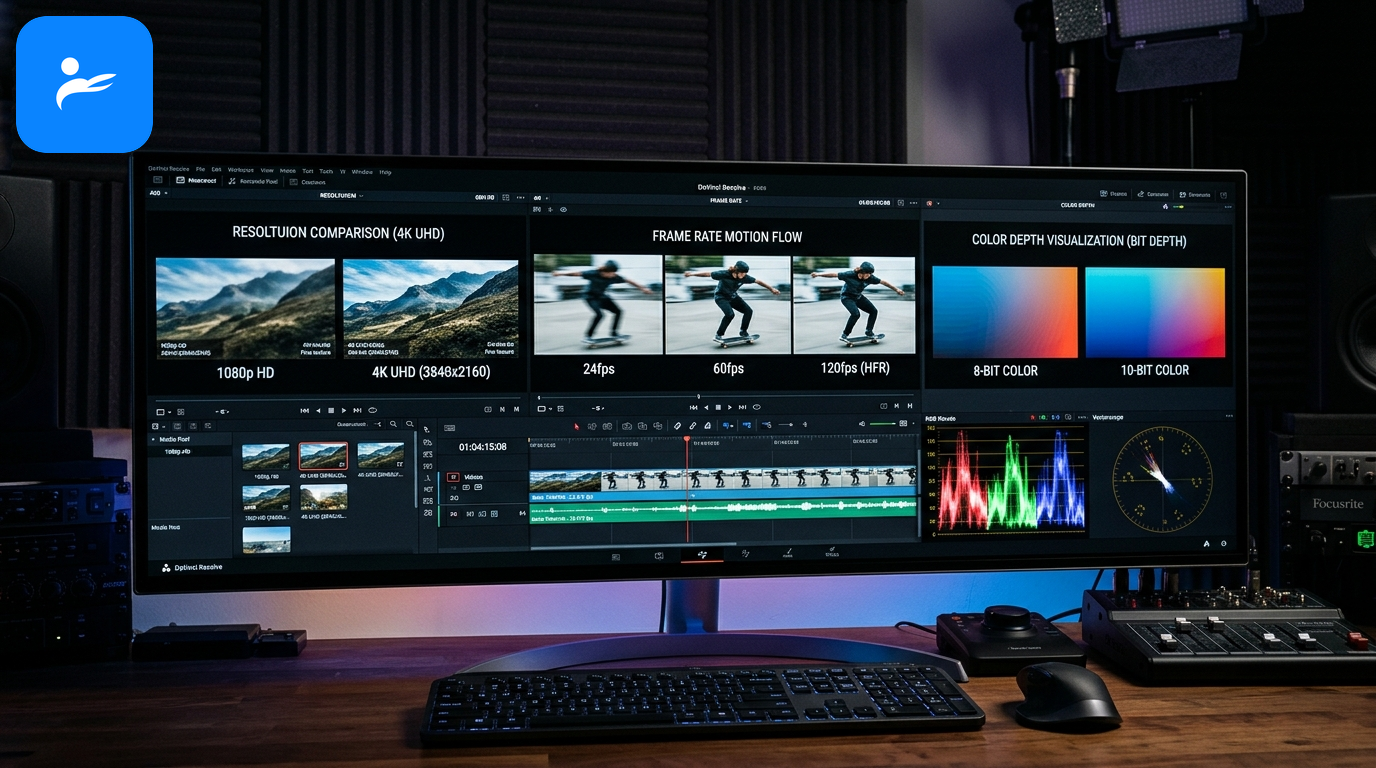Viewport: 1376px width, 768px height.
Task: Toggle loop playback in the Frame Rate Motion Flow viewer
Action: [x=756, y=407]
